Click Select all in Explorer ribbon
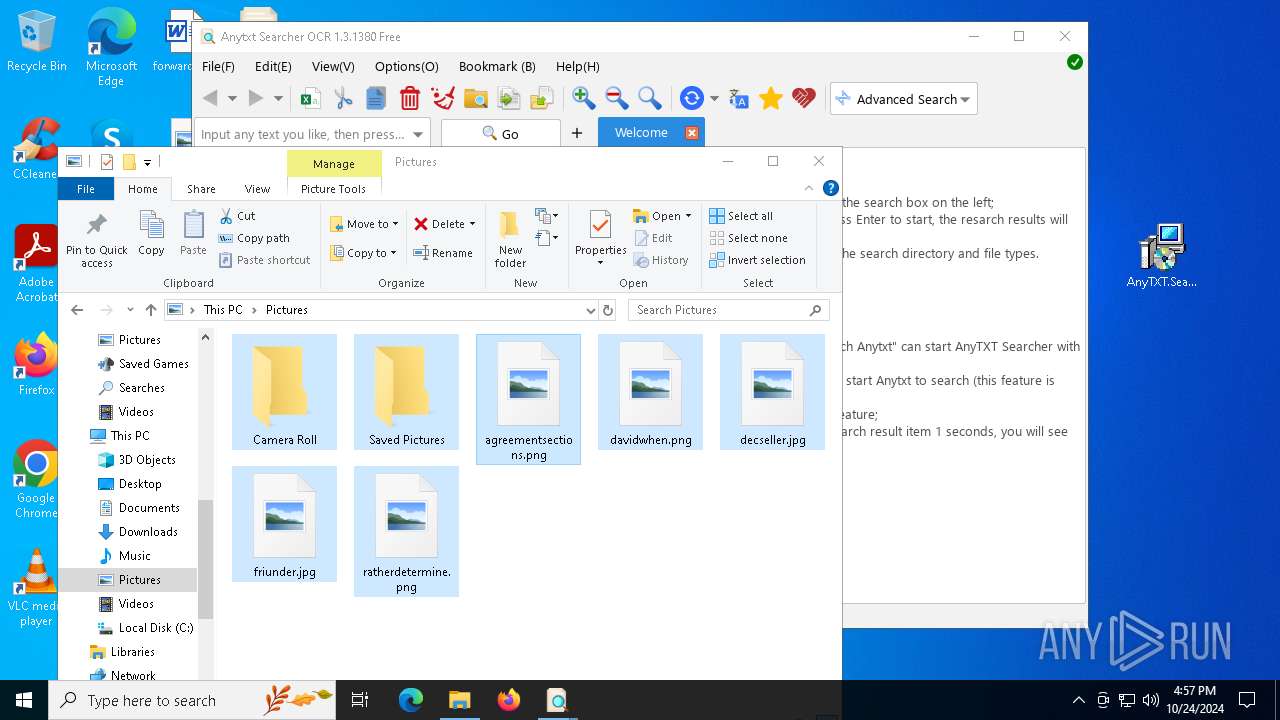Viewport: 1280px width, 720px height. pyautogui.click(x=741, y=216)
